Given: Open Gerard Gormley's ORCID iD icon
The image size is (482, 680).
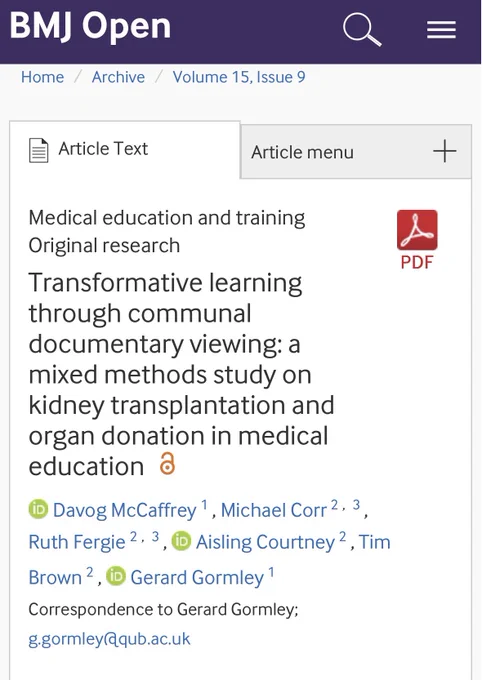Looking at the screenshot, I should 116,576.
